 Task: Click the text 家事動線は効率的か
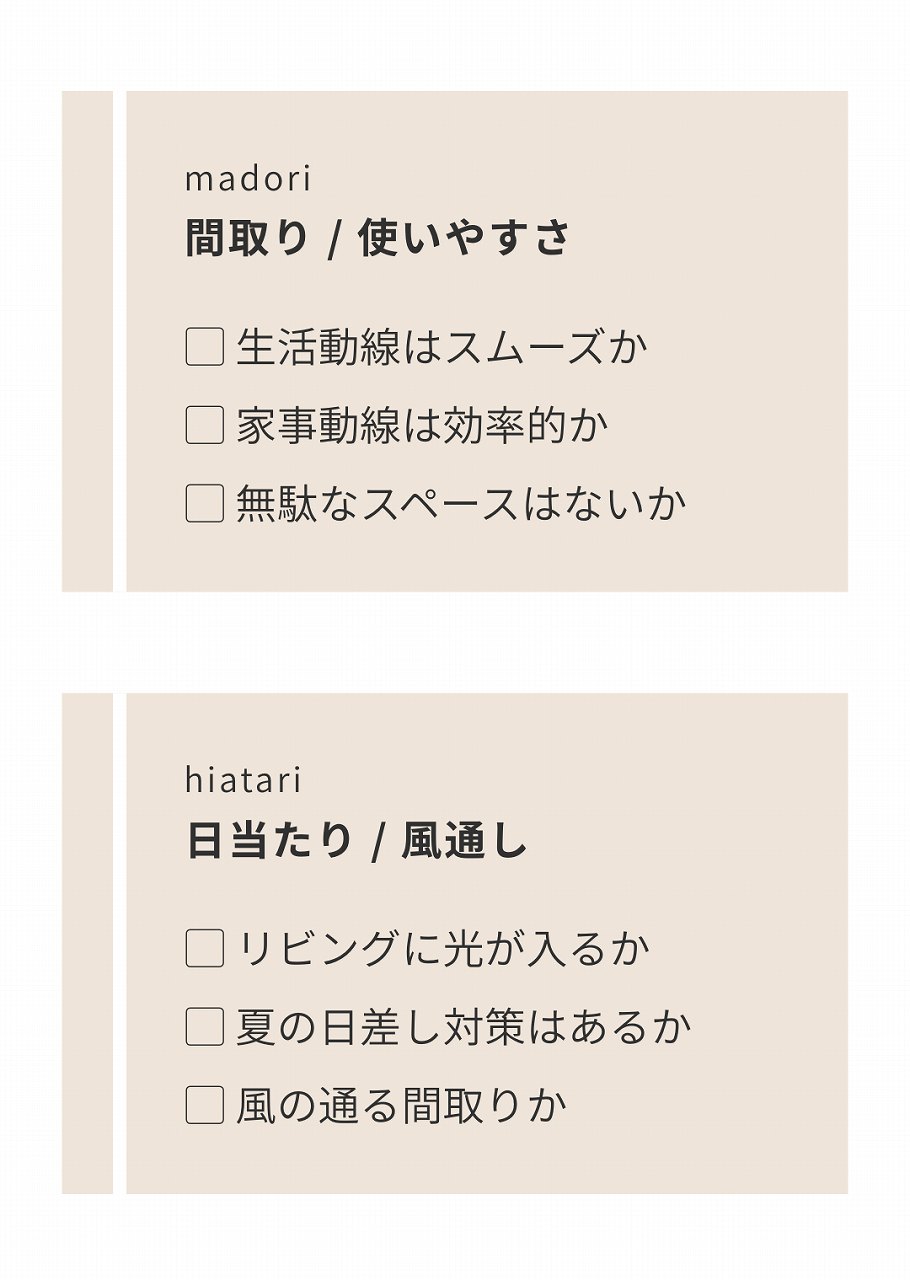coord(422,426)
